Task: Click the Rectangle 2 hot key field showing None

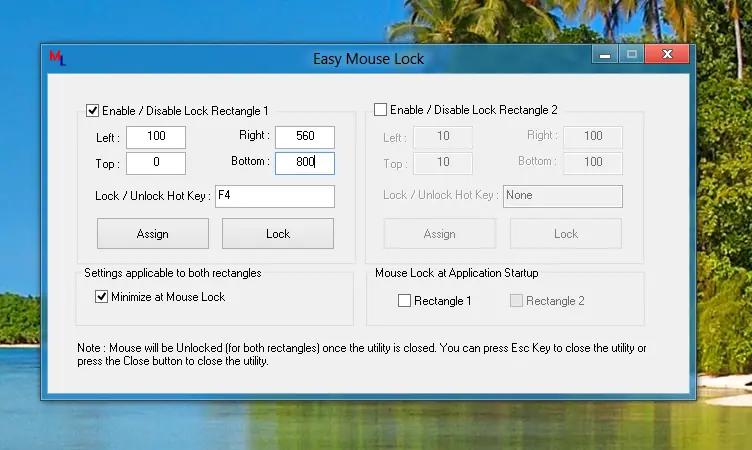Action: coord(563,196)
